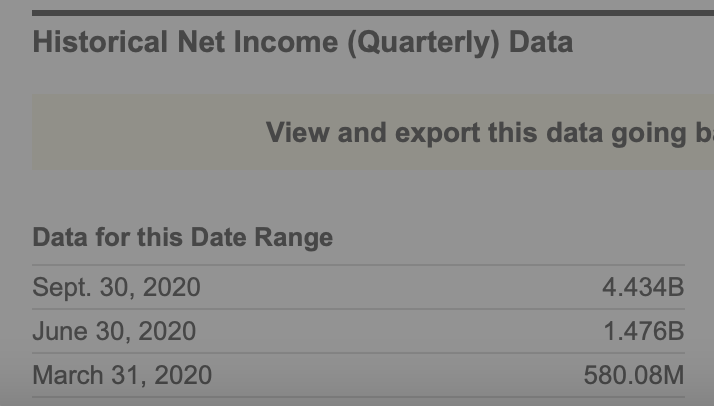This screenshot has width=714, height=406.
Task: Open the View and export this data link
Action: click(x=489, y=133)
